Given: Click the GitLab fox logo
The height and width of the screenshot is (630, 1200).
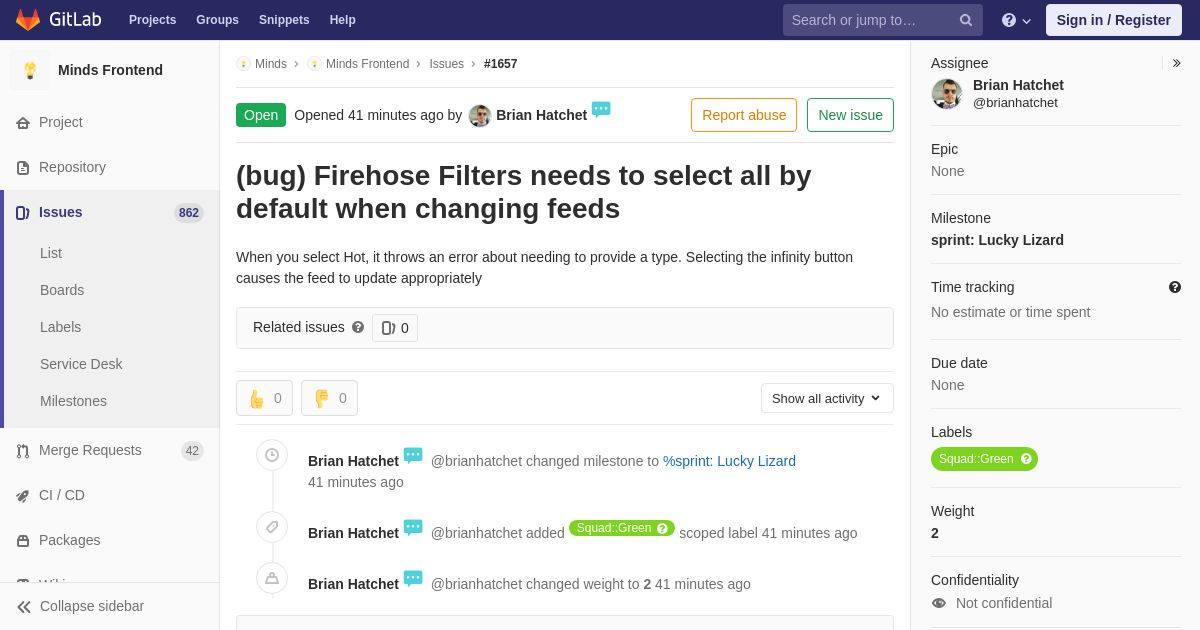Looking at the screenshot, I should [x=28, y=20].
